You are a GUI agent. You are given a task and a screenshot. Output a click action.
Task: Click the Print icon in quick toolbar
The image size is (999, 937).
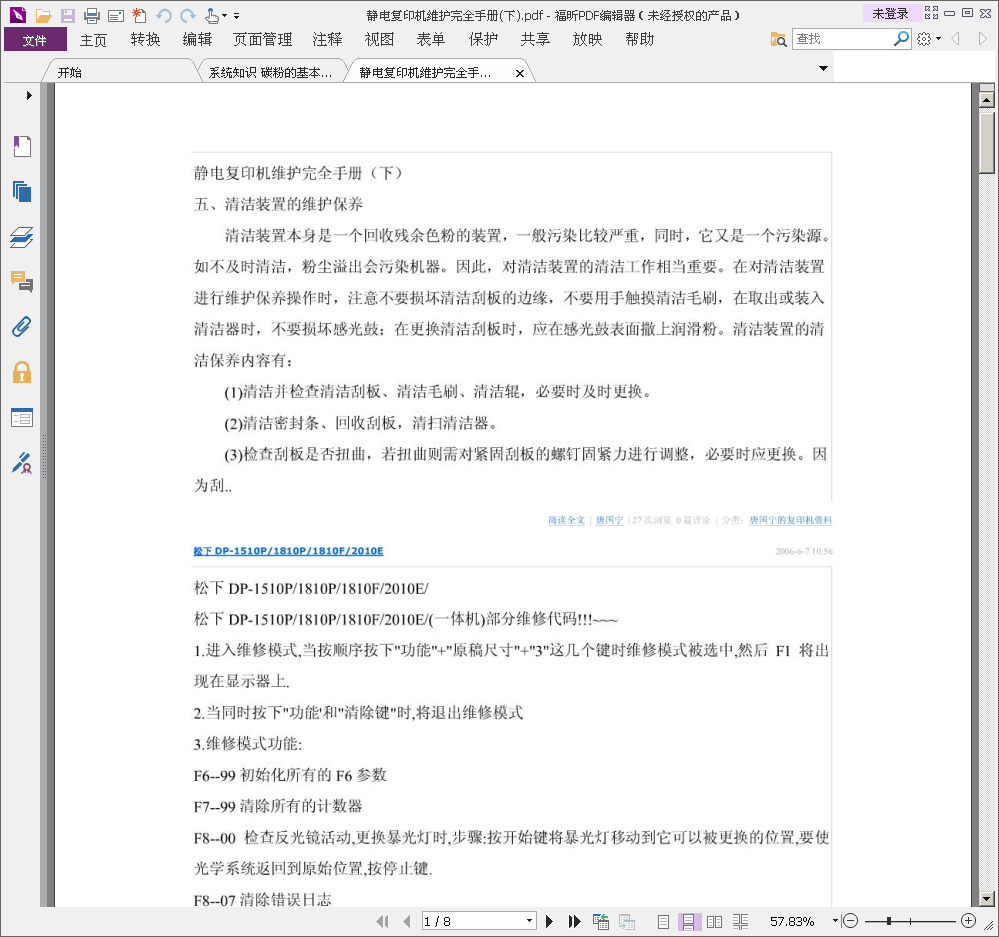point(92,15)
